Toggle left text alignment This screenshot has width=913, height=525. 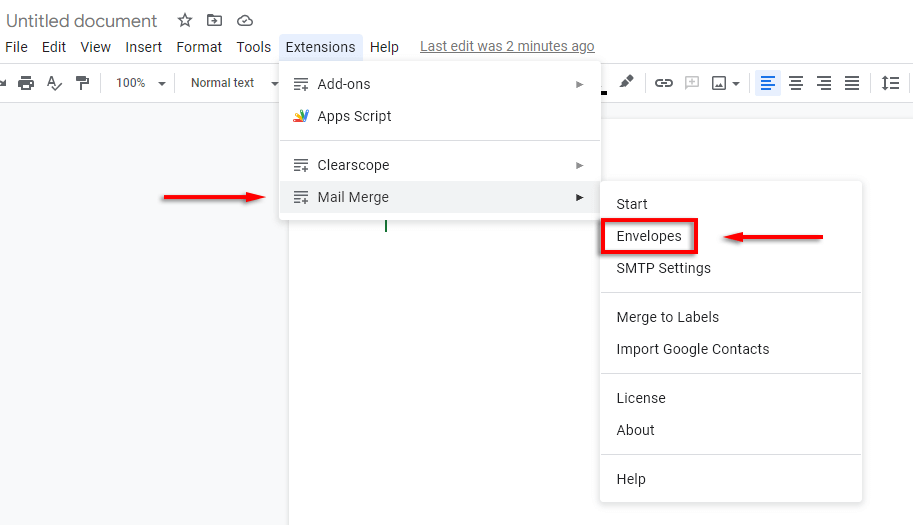[x=768, y=83]
